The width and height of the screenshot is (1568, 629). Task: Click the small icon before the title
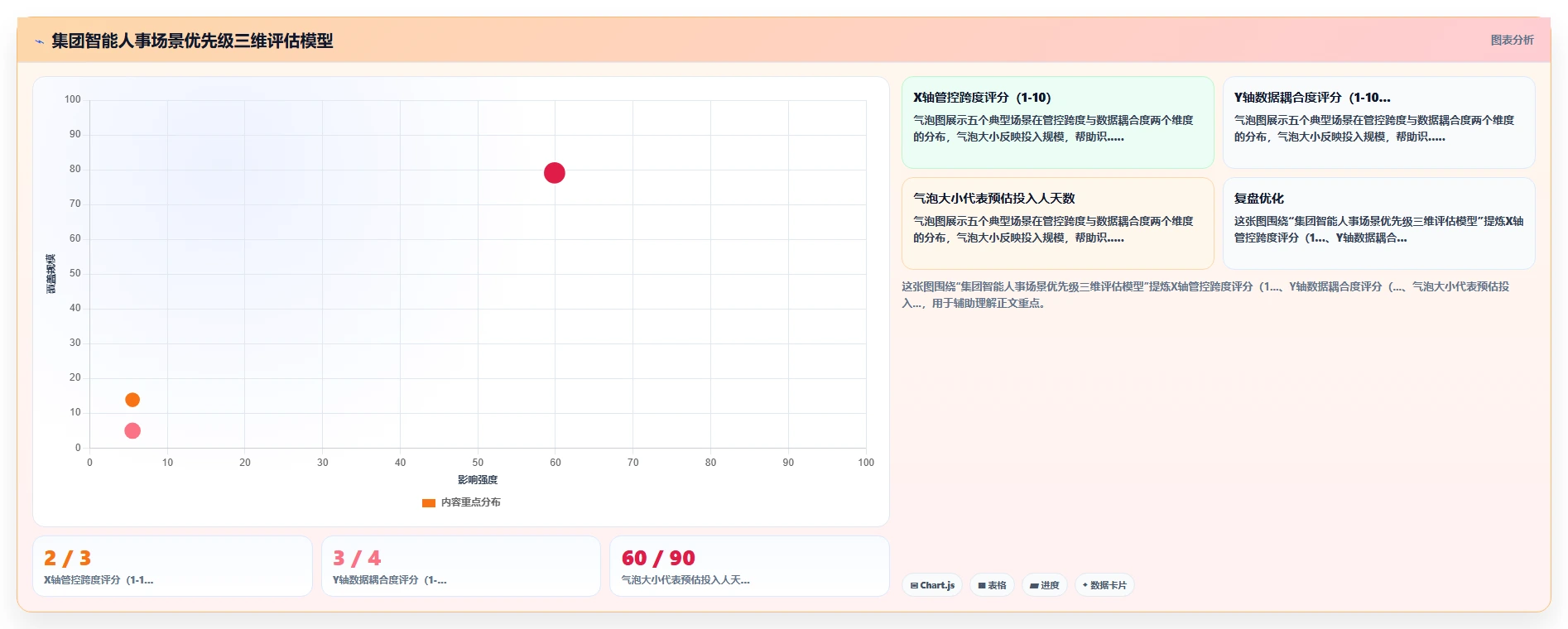point(39,41)
